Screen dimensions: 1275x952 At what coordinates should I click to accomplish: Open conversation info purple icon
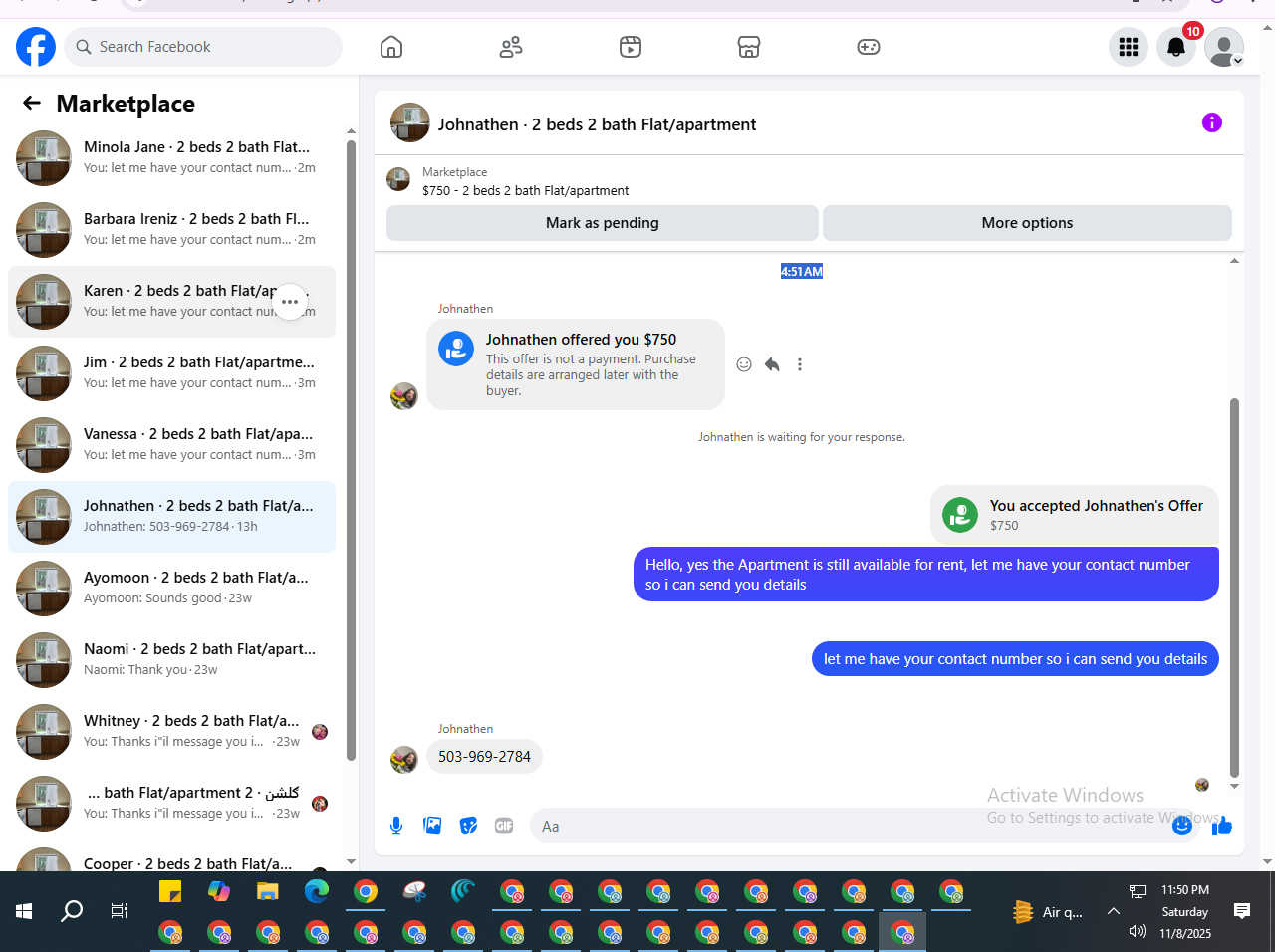tap(1212, 122)
